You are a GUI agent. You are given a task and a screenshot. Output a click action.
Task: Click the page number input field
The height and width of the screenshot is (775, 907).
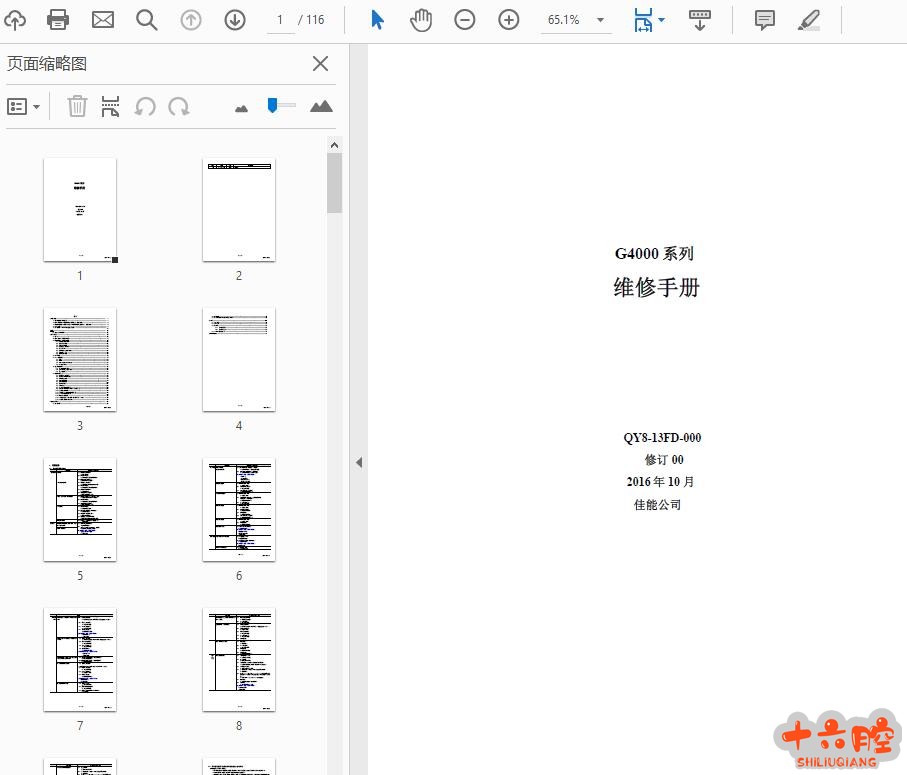tap(280, 20)
